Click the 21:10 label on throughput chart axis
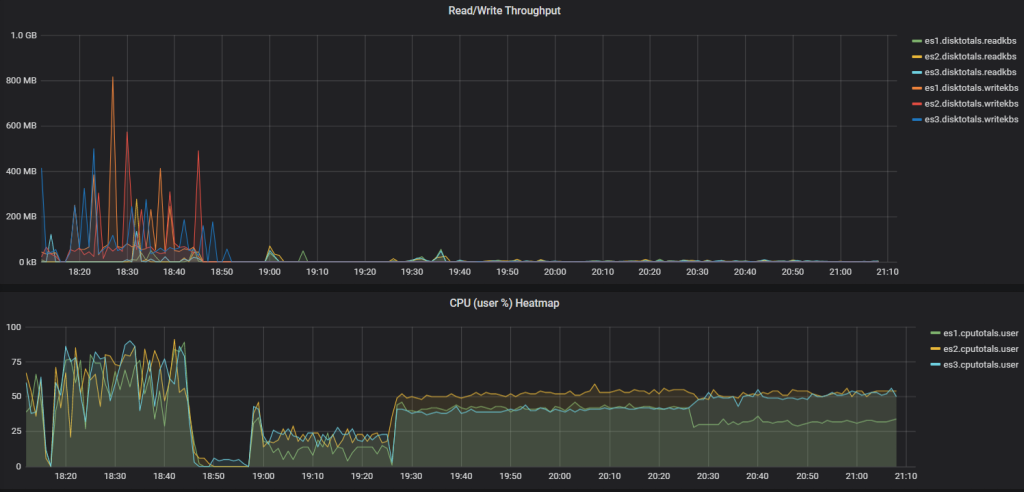The image size is (1024, 492). (888, 271)
